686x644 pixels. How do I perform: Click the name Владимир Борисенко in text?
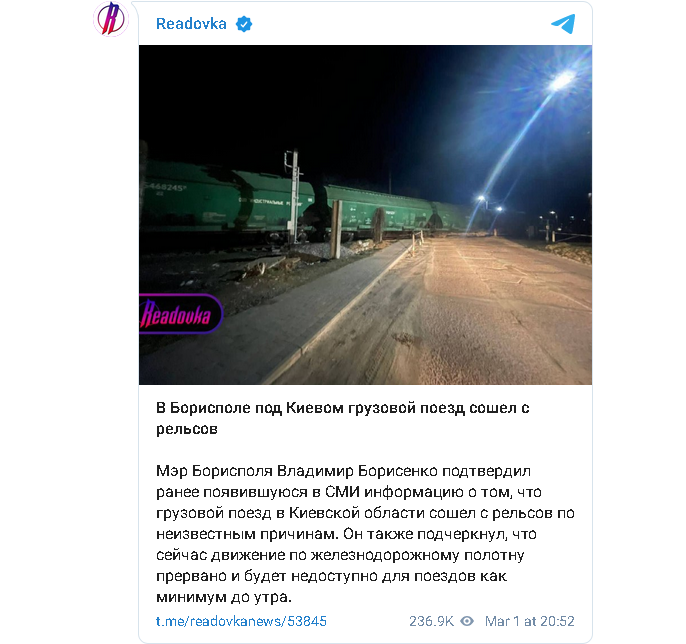[x=357, y=471]
